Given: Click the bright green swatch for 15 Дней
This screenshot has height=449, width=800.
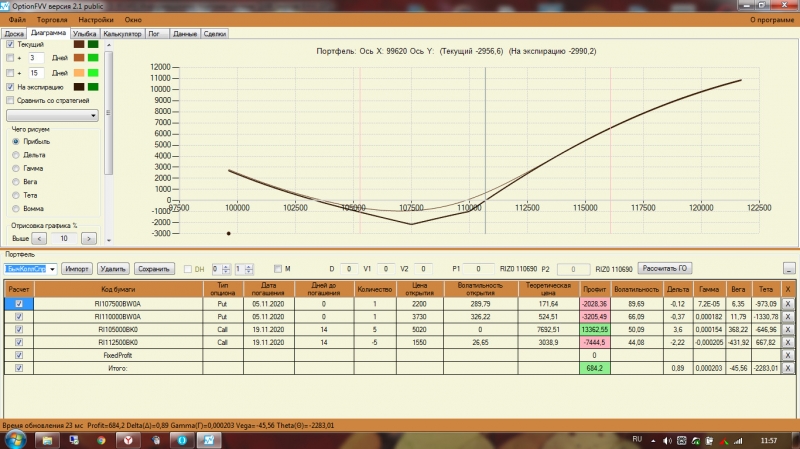Looking at the screenshot, I should [93, 73].
